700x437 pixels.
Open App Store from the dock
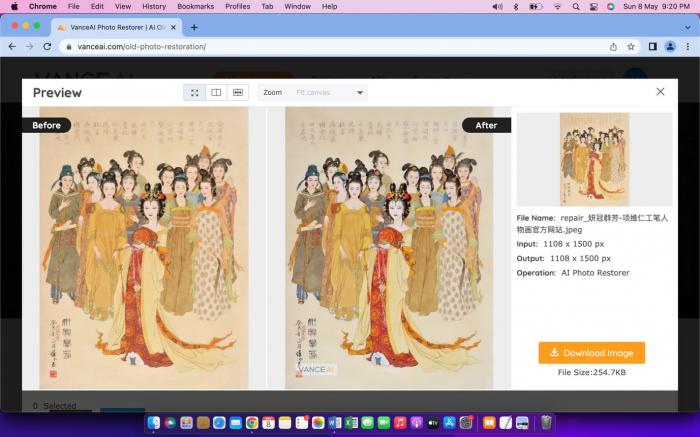450,422
